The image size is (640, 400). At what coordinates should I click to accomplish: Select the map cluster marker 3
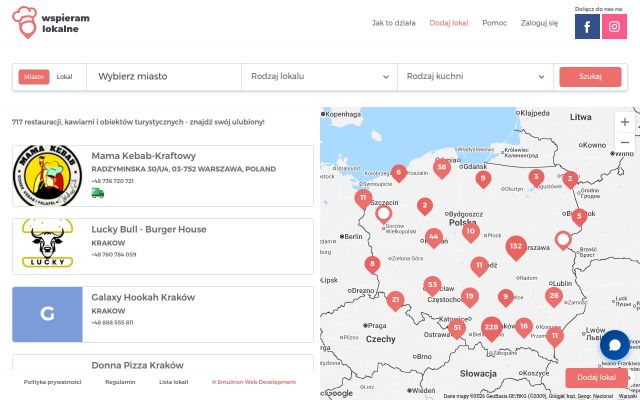tap(536, 178)
